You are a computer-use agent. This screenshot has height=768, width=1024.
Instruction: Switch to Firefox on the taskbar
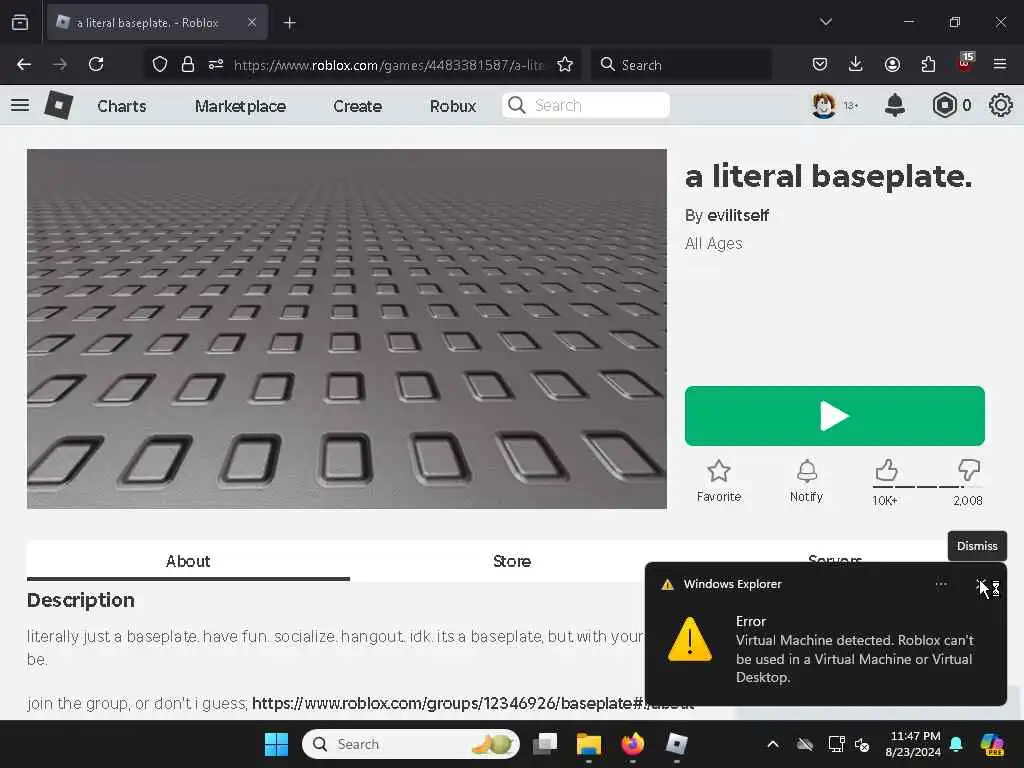click(632, 744)
